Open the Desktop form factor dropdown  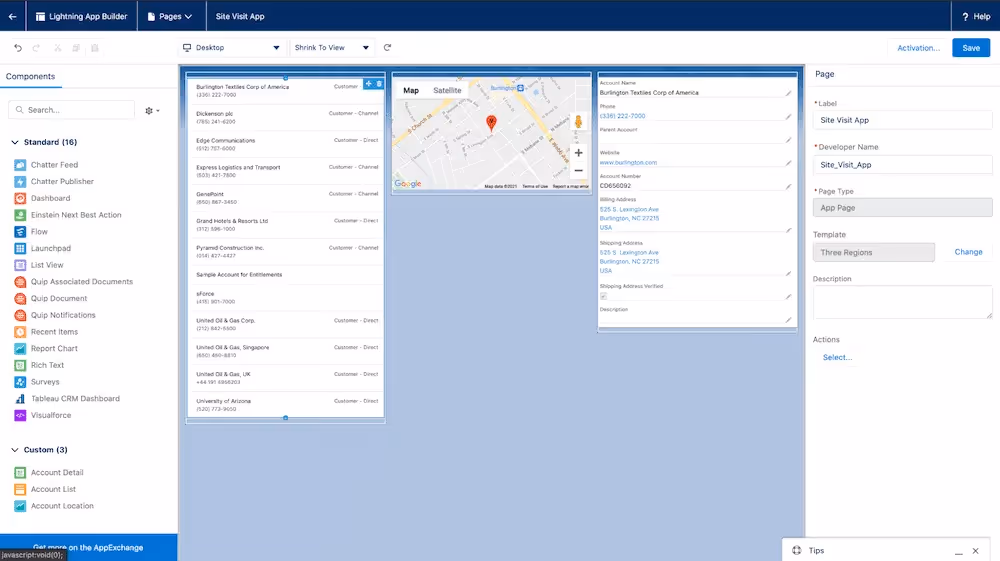[231, 48]
